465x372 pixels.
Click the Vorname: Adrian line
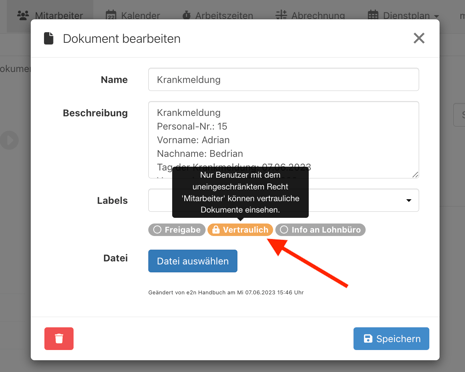(x=193, y=140)
